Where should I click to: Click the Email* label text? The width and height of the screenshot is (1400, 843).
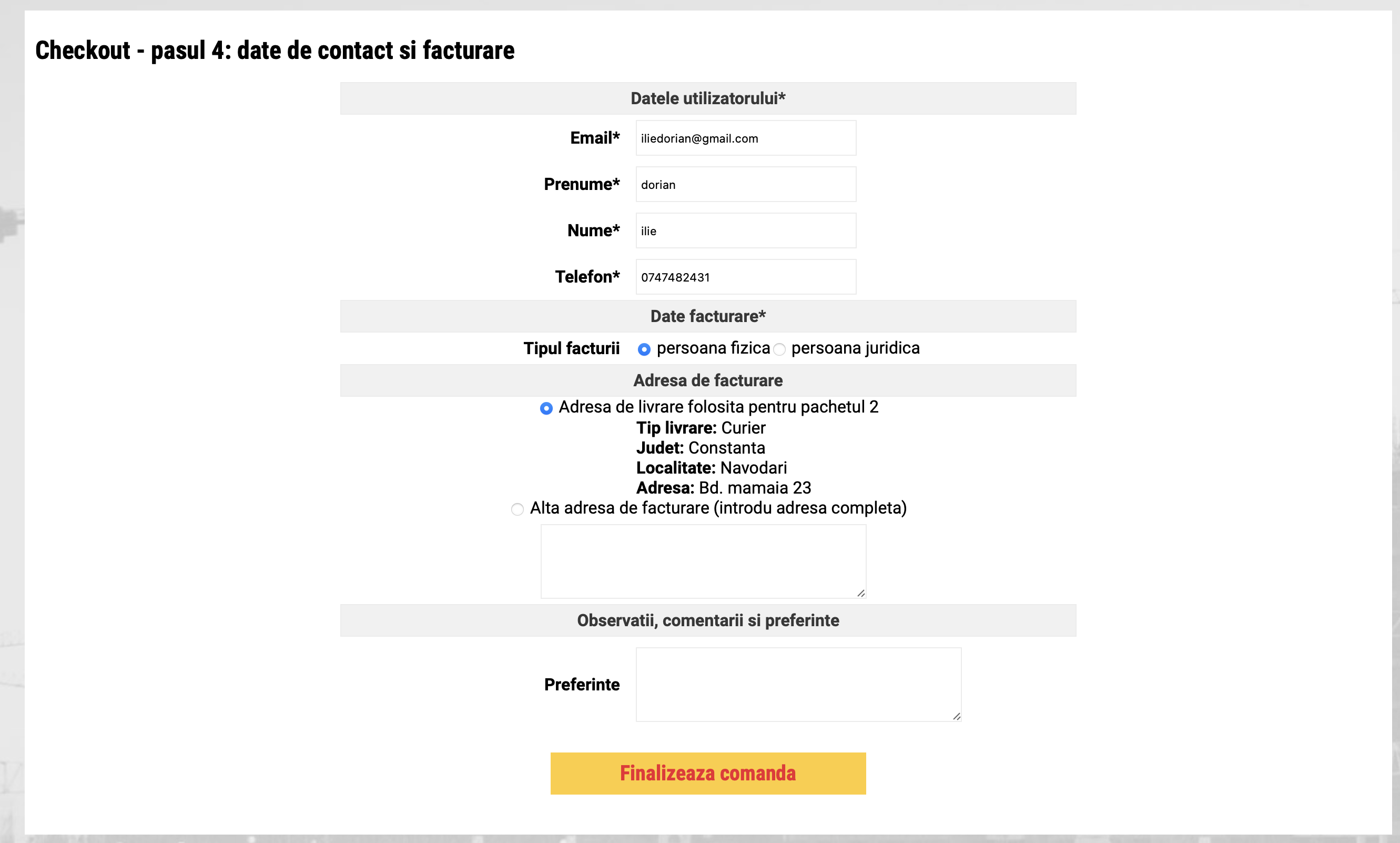click(x=594, y=138)
